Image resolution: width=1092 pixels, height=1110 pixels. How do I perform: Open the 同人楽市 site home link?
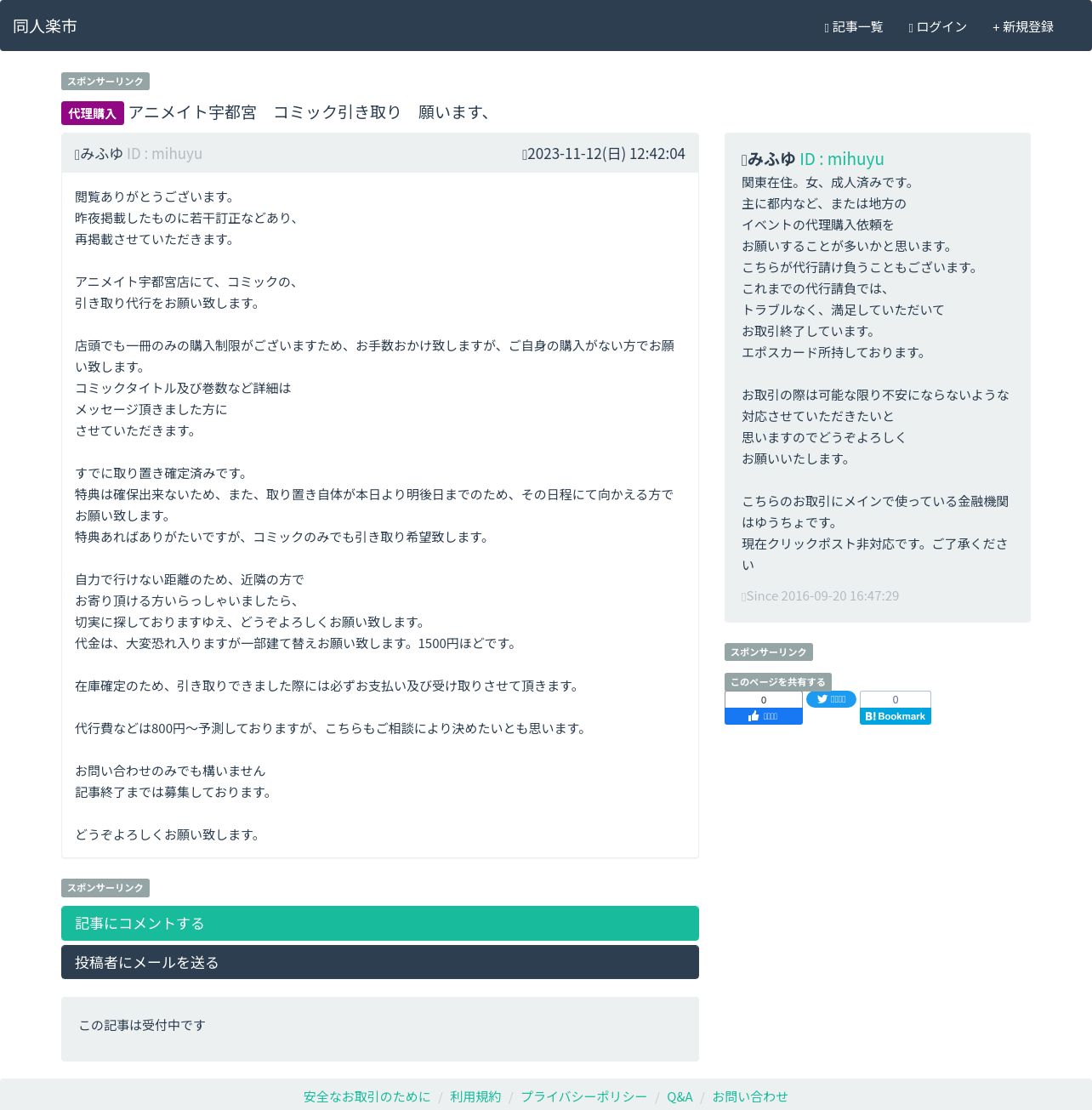(45, 26)
